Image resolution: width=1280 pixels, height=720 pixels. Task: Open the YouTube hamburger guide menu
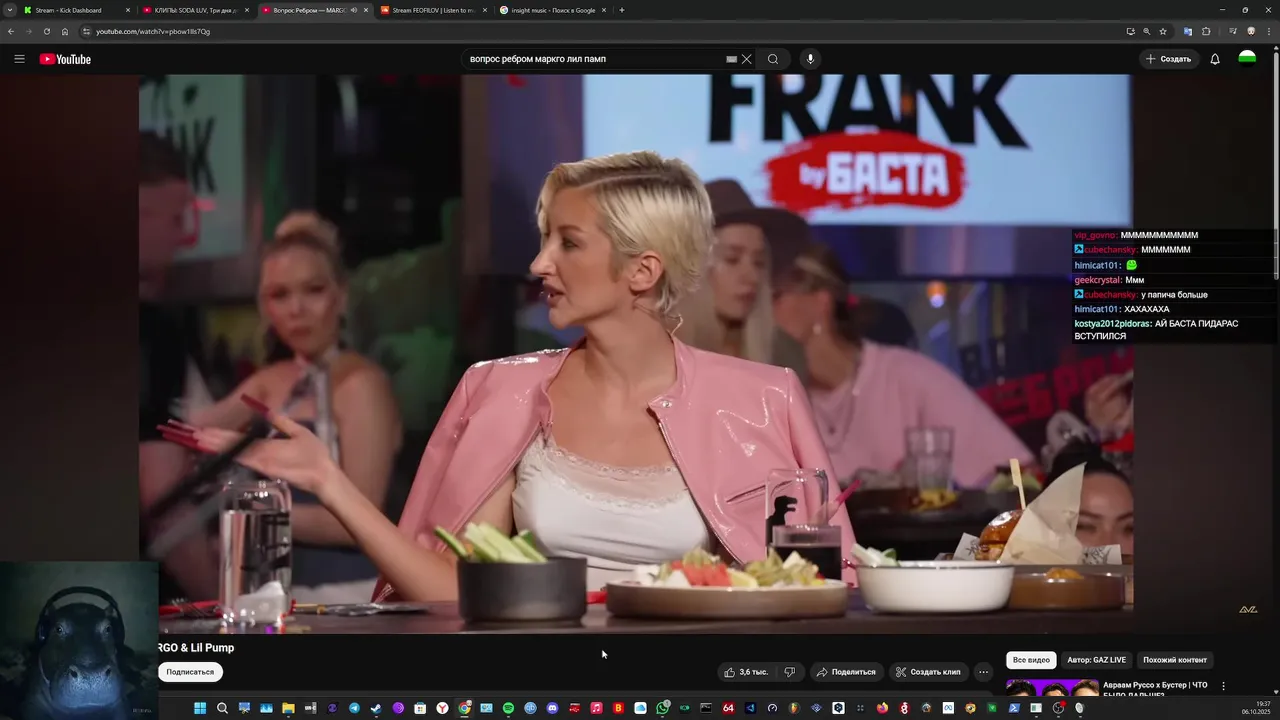(19, 59)
